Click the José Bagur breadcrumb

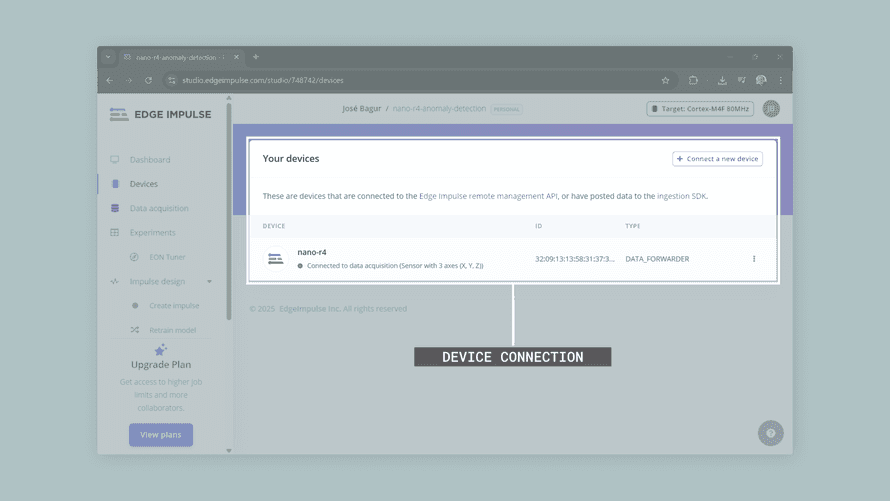362,108
